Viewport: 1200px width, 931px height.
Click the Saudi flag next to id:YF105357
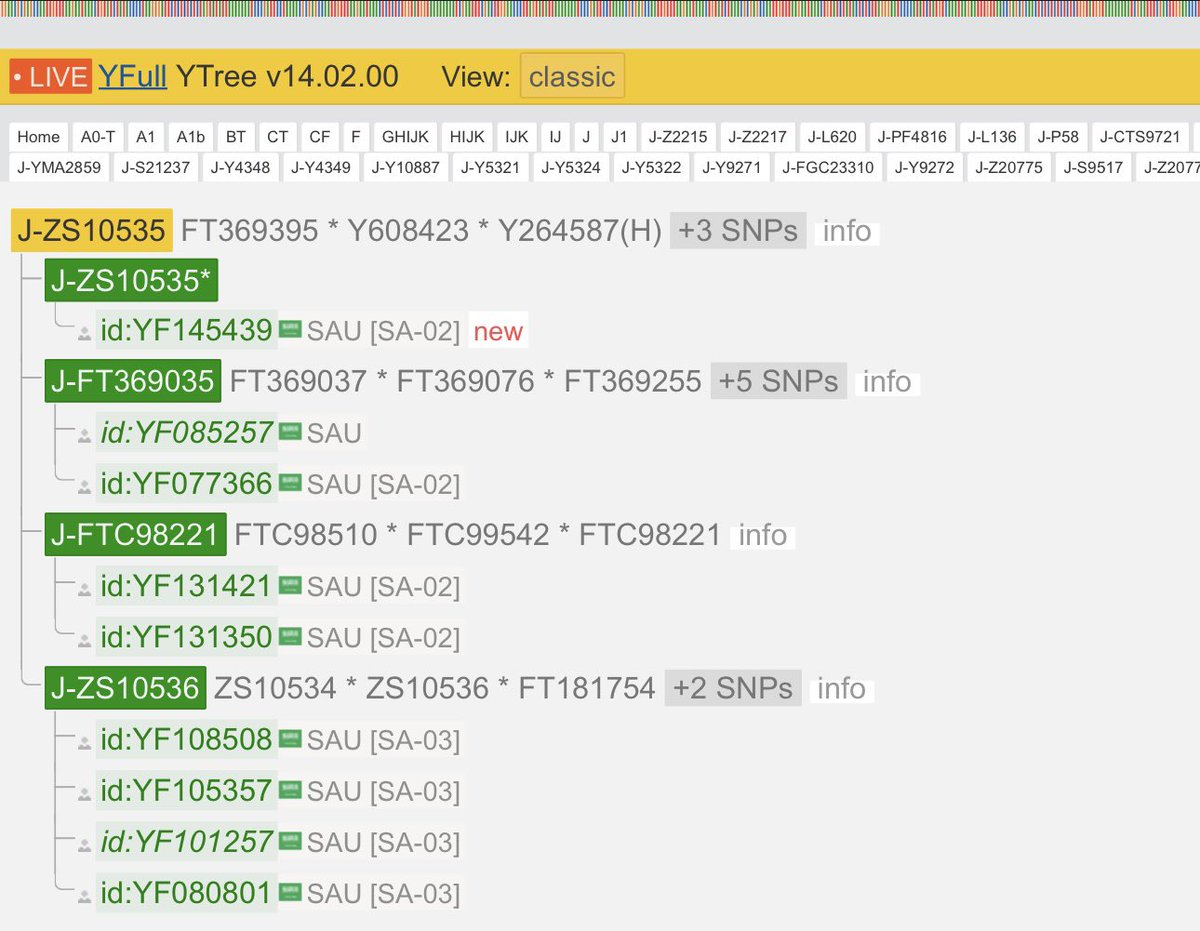tap(290, 789)
